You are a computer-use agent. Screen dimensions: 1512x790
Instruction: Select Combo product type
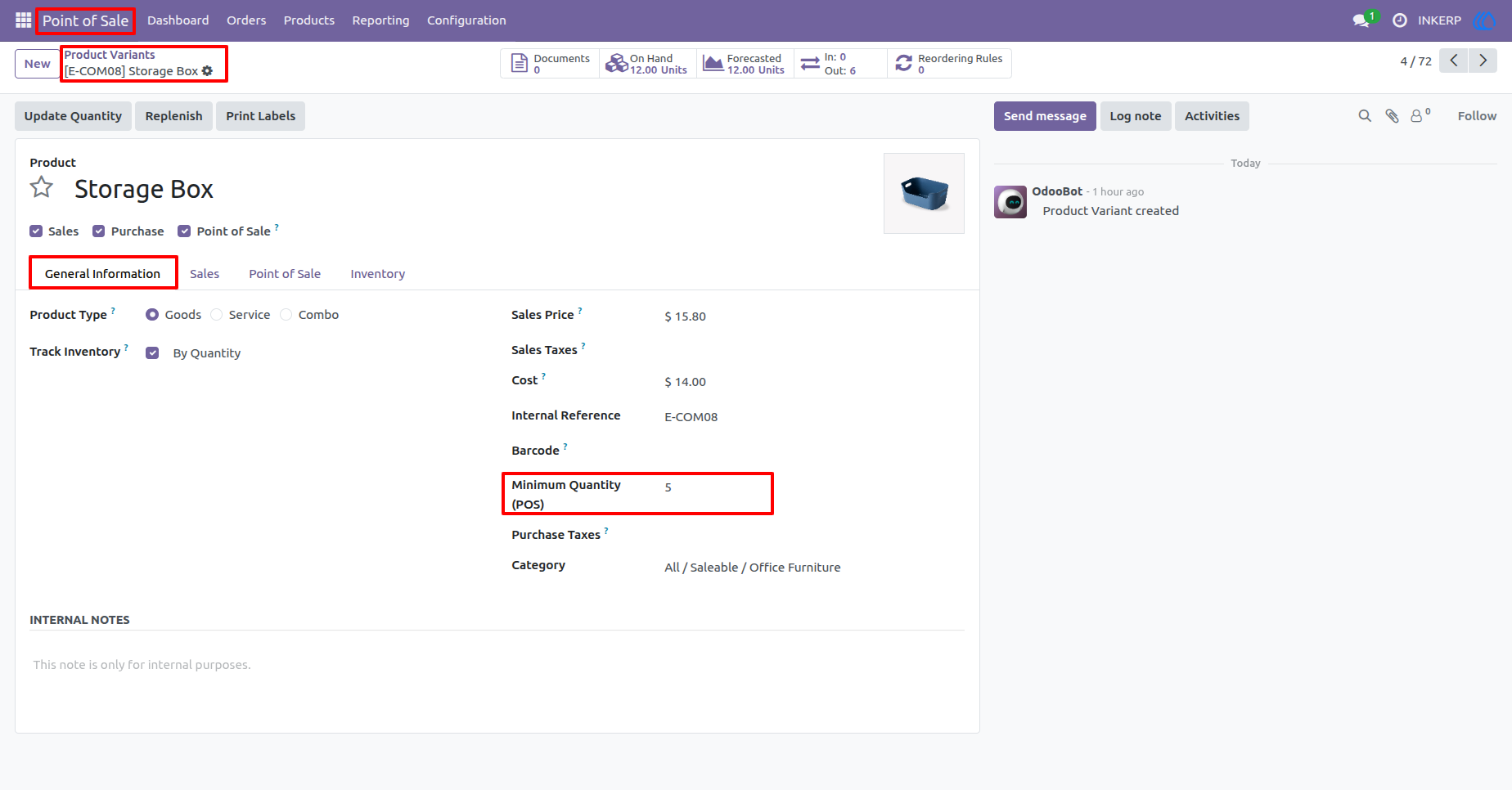coord(286,315)
